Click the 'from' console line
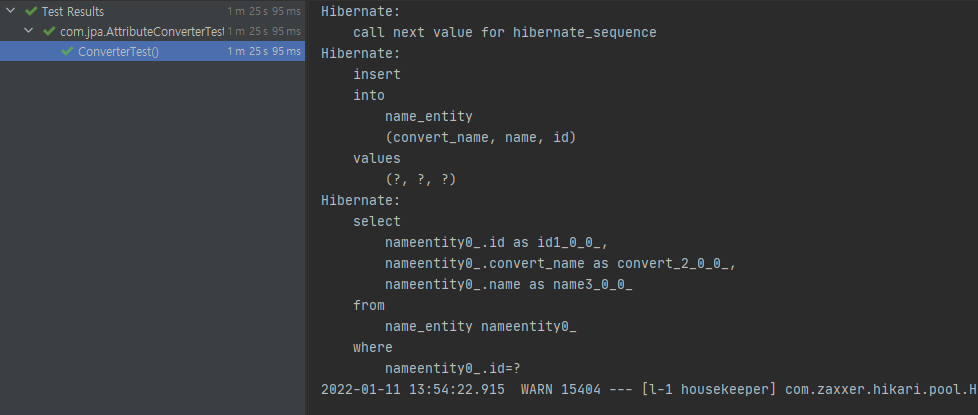The width and height of the screenshot is (978, 415). click(x=369, y=306)
